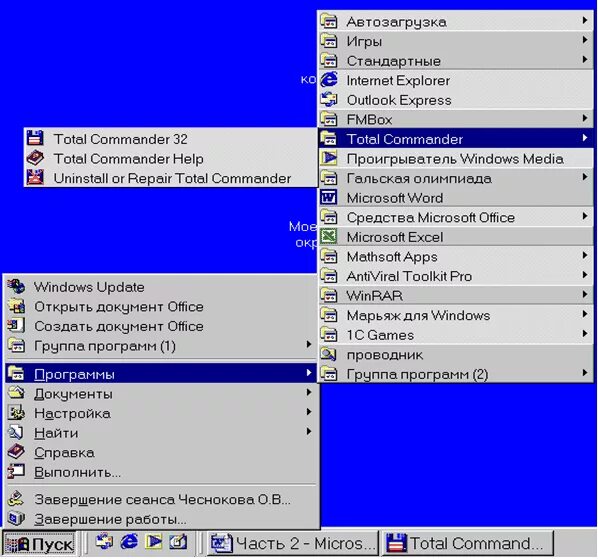This screenshot has width=598, height=559.
Task: Expand the FMBox submenu arrow
Action: click(585, 118)
